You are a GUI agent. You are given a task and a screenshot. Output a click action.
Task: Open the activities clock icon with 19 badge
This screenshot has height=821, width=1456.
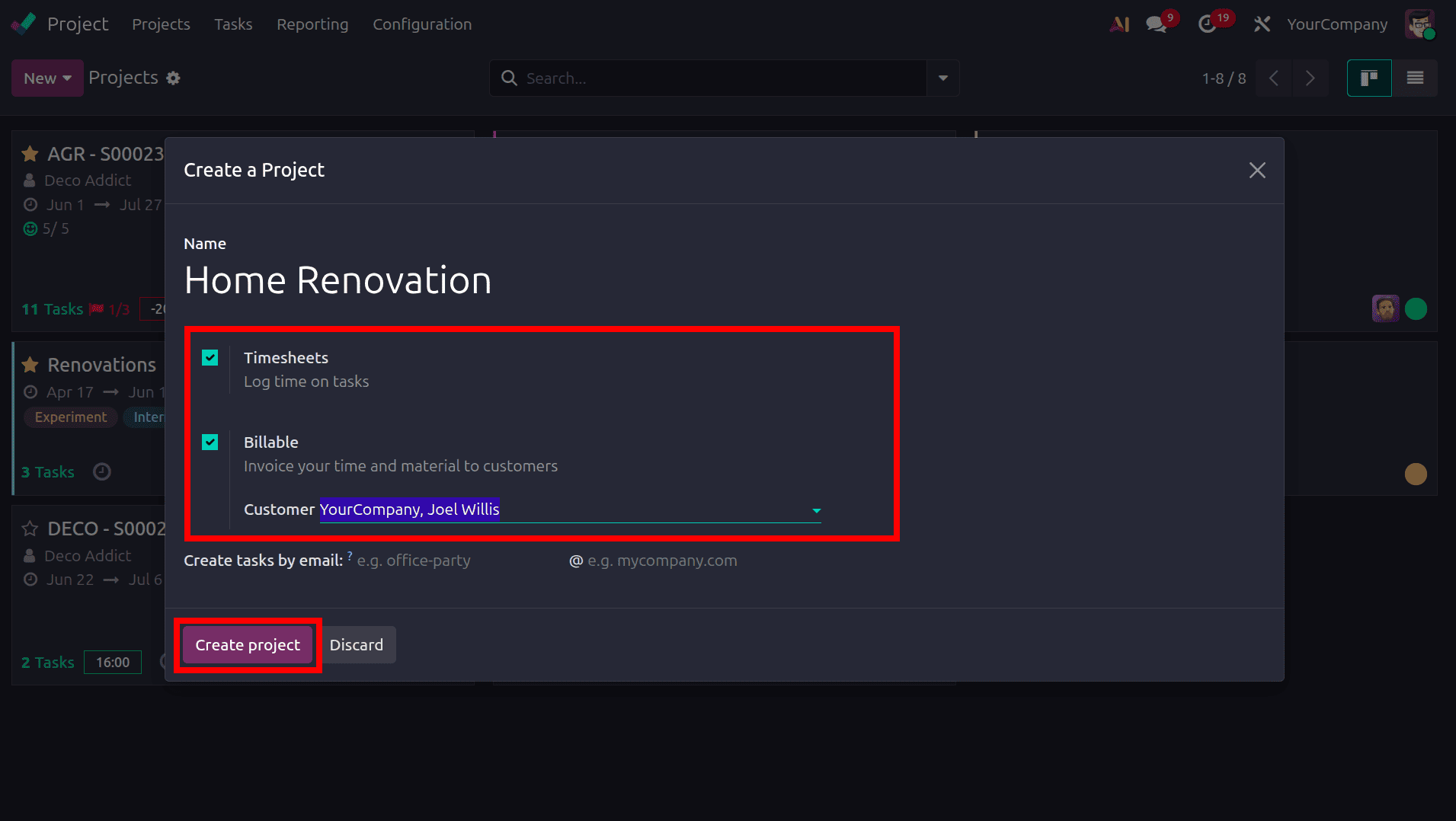pos(1207,24)
